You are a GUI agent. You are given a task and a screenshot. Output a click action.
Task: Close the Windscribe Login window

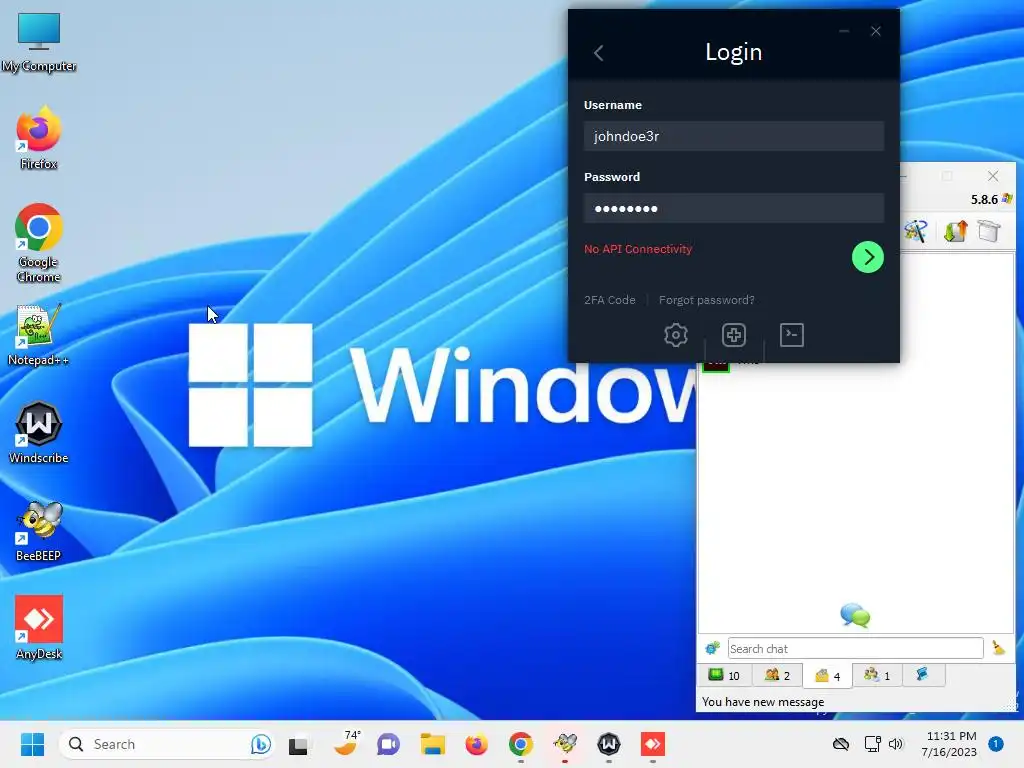tap(875, 31)
